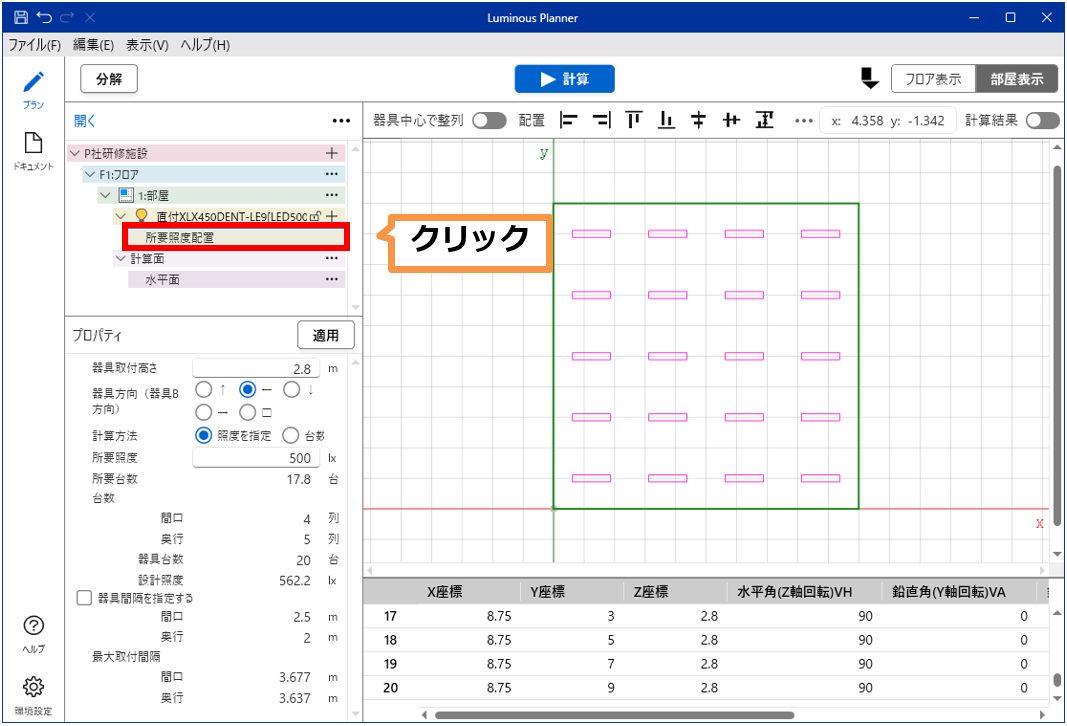Collapse the 計算面 tree node
The image size is (1067, 726).
pos(121,258)
